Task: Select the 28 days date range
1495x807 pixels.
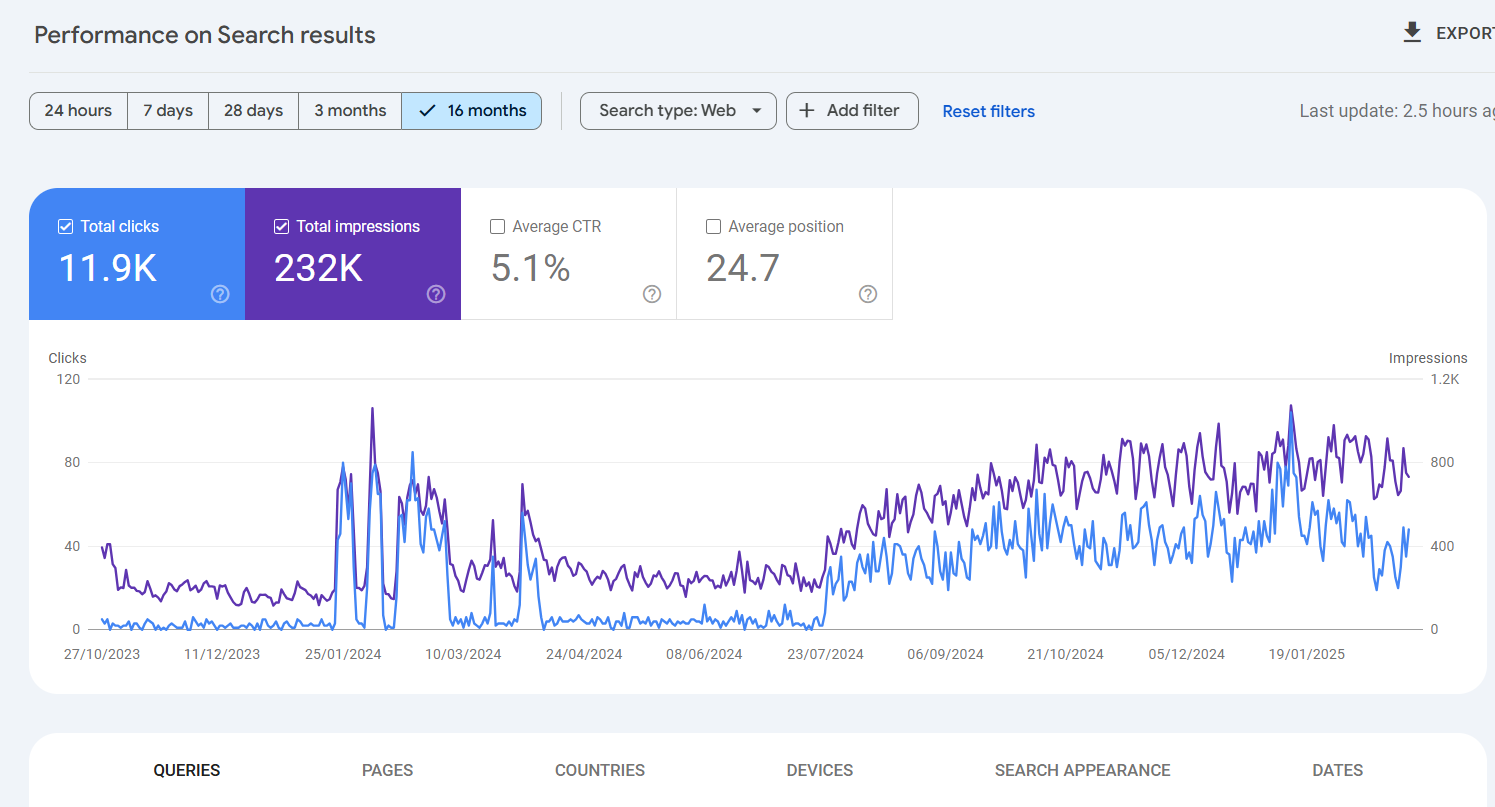Action: coord(253,111)
